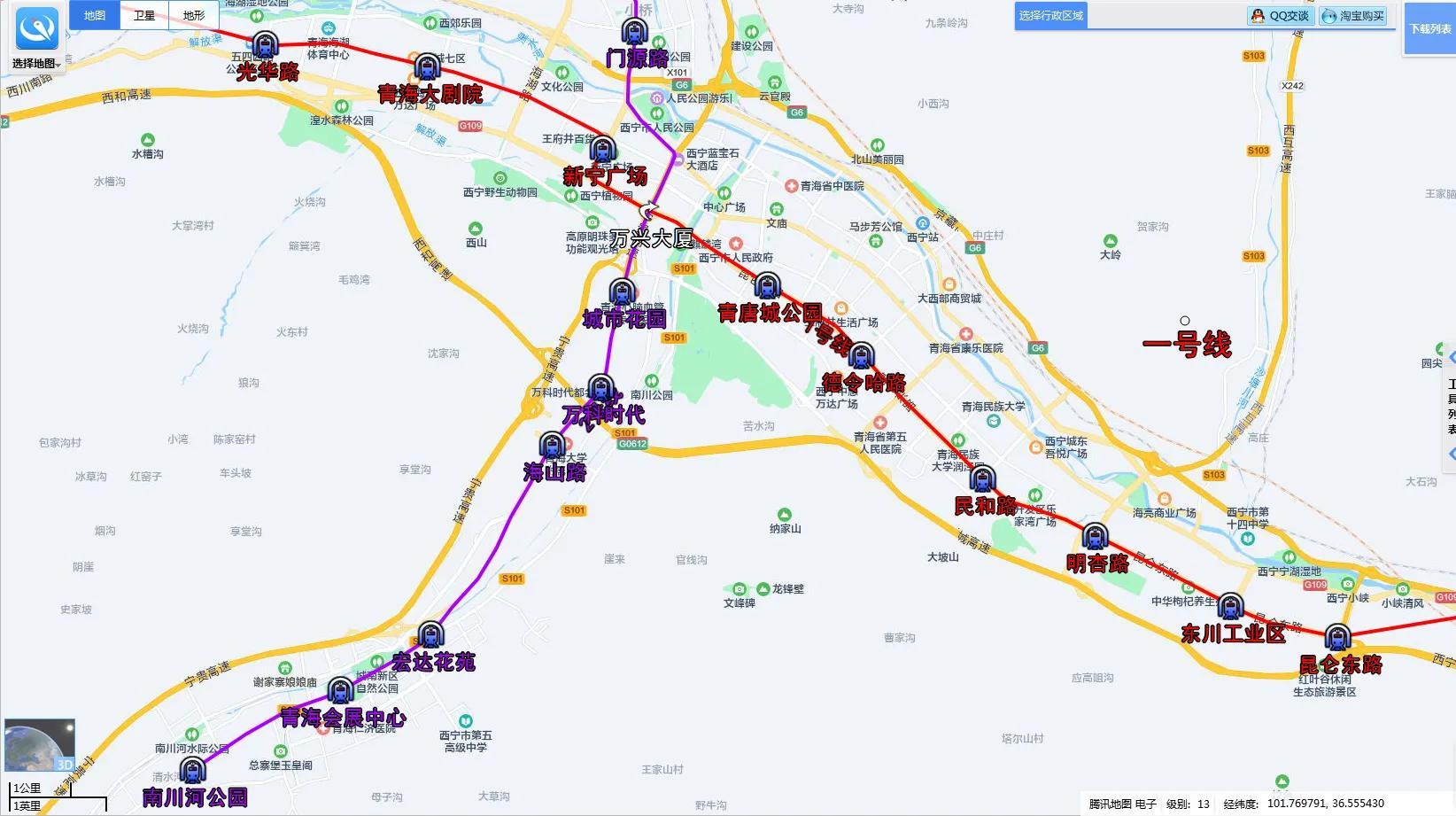Click the 门源路 station train icon
The height and width of the screenshot is (816, 1456).
coord(634,32)
